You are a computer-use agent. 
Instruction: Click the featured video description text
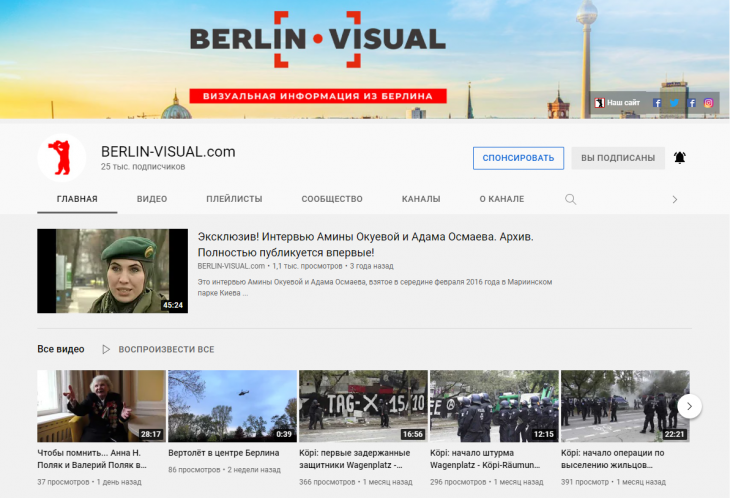[x=375, y=287]
